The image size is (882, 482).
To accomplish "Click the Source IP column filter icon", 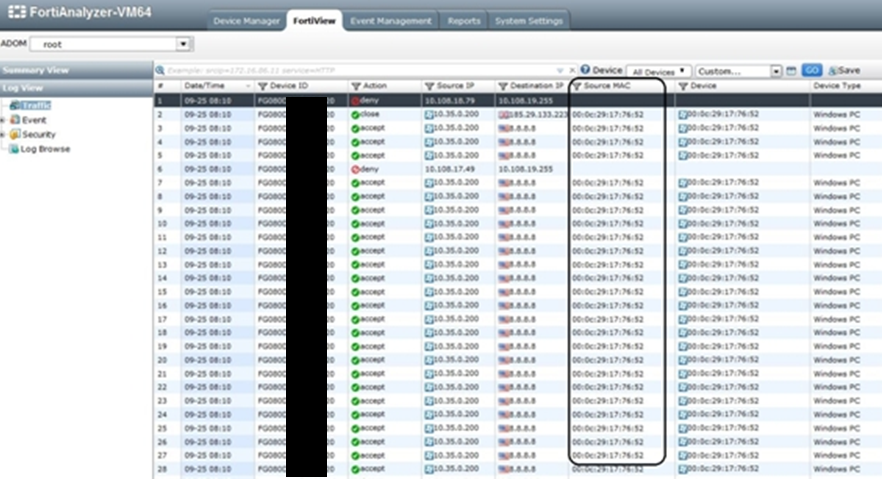I will click(430, 86).
